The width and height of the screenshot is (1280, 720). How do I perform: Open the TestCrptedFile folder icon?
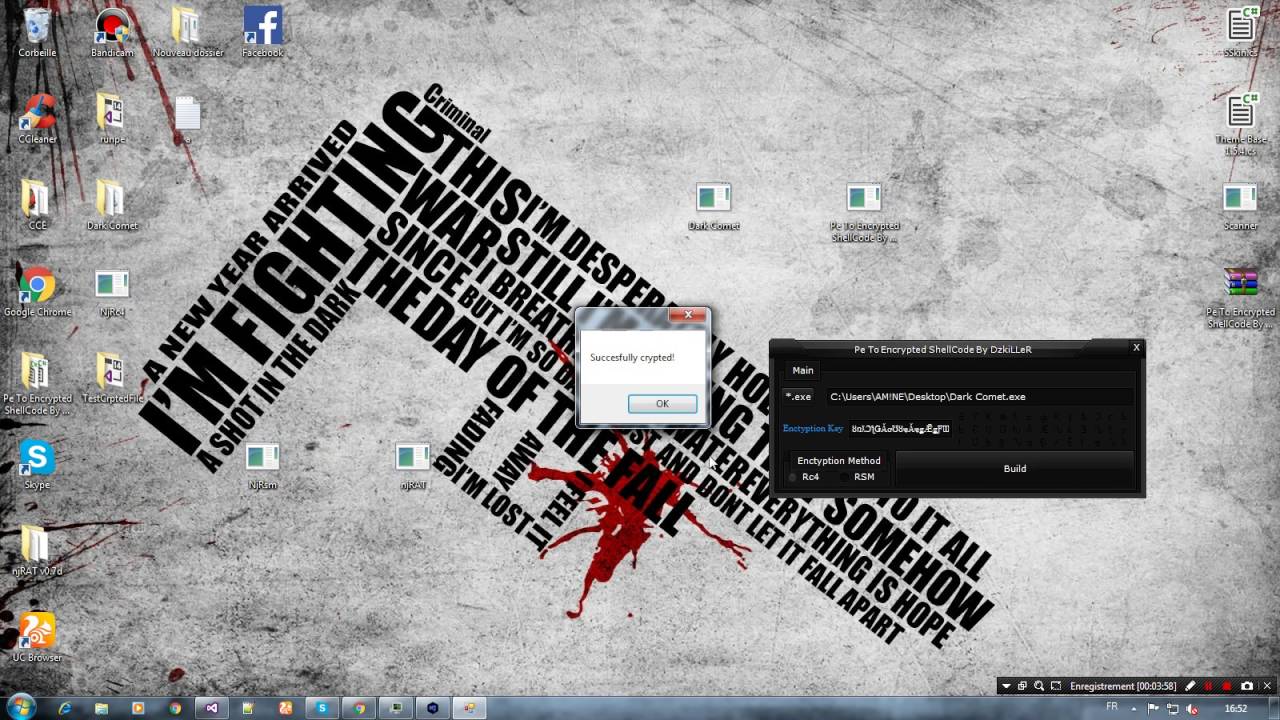click(112, 378)
